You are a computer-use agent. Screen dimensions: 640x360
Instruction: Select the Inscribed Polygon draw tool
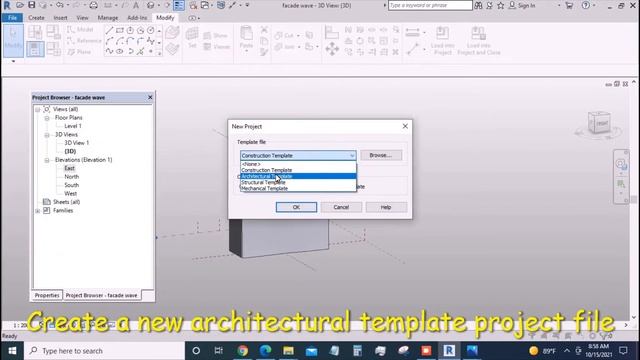click(x=130, y=31)
